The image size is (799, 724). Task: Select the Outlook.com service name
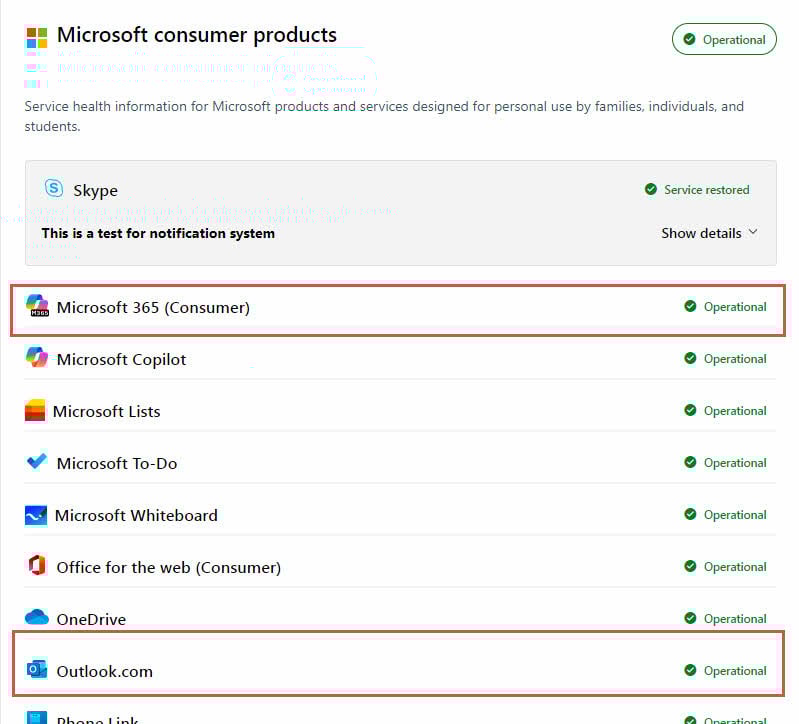pos(104,672)
